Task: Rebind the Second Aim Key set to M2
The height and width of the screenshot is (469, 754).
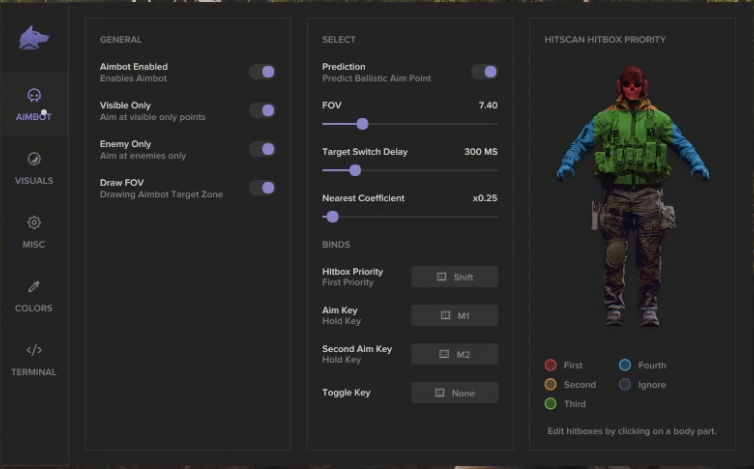Action: (x=454, y=354)
